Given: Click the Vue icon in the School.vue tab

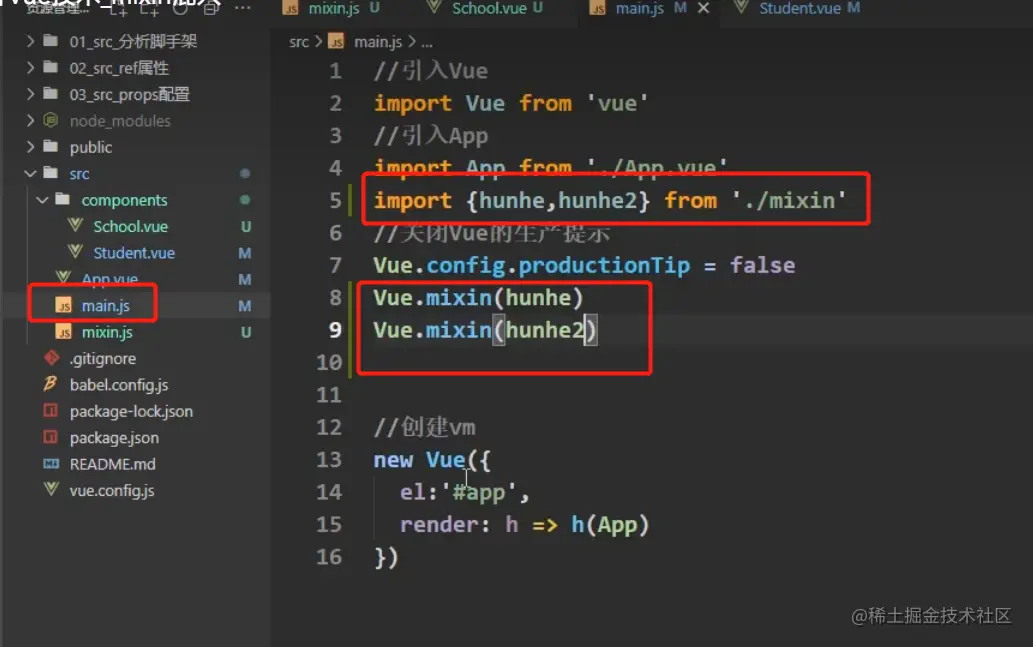Looking at the screenshot, I should [433, 7].
